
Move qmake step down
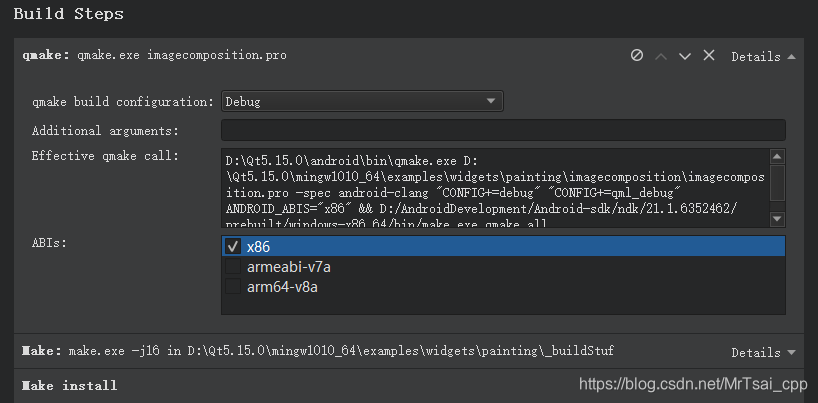click(685, 56)
